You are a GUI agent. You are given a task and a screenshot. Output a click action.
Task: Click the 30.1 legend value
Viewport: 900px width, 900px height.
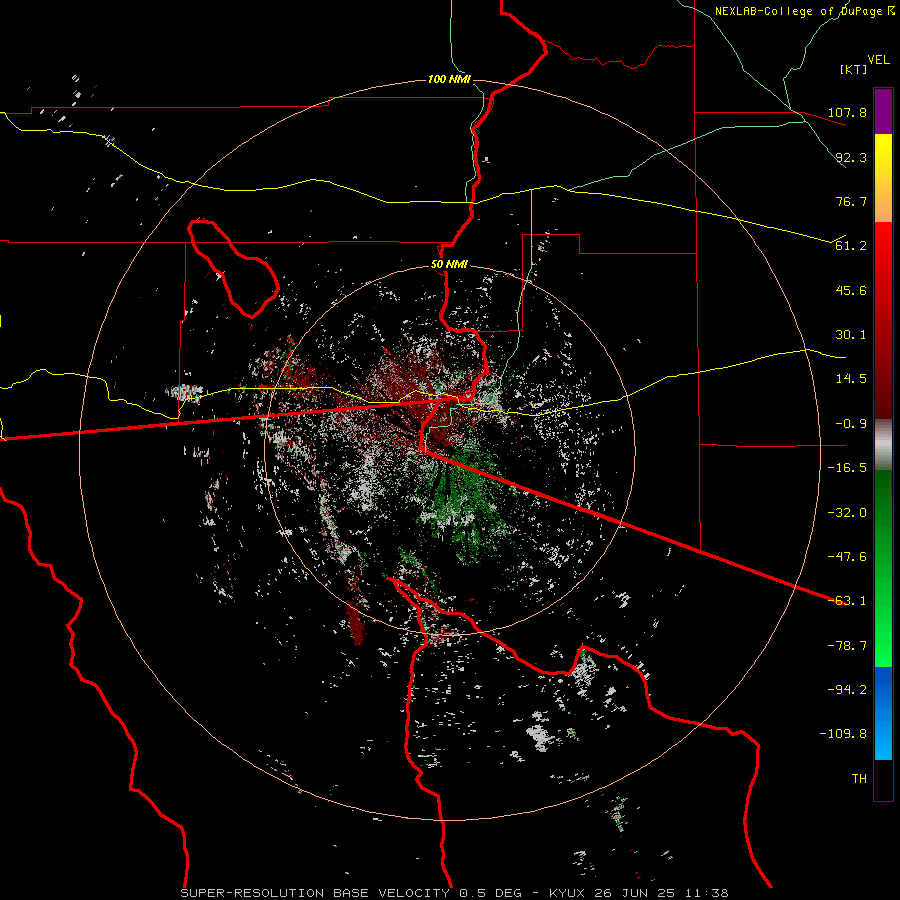[x=851, y=335]
